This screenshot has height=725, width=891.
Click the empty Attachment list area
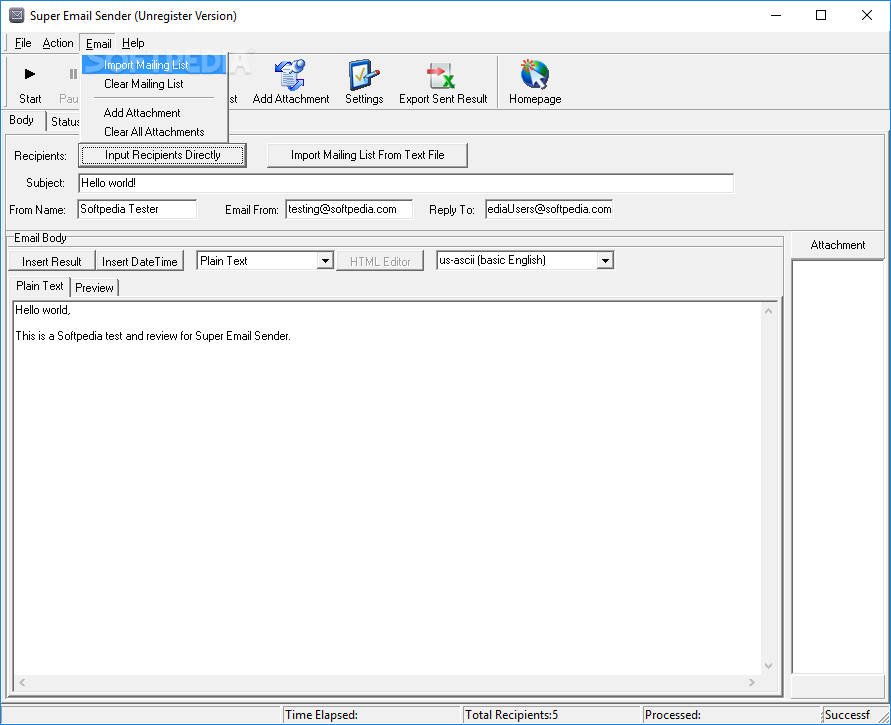point(838,466)
